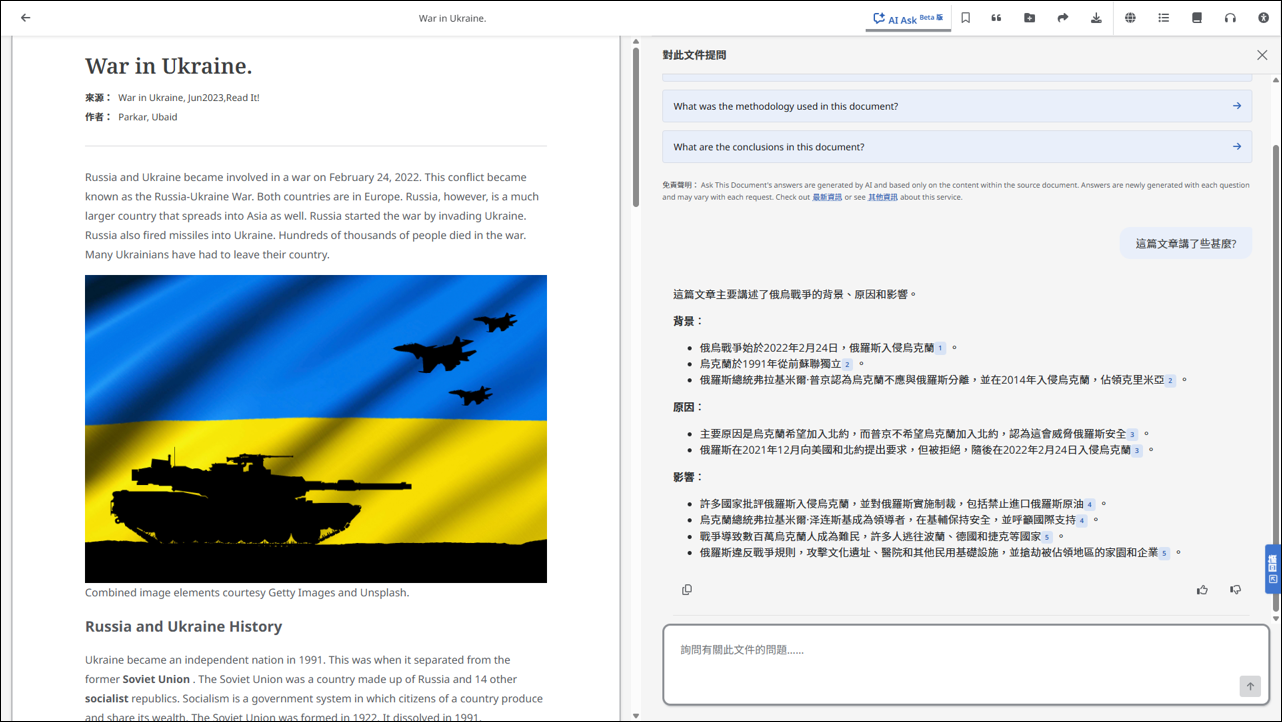This screenshot has width=1282, height=722.
Task: Open citation 5 after 捷克等國家
Action: click(1047, 537)
